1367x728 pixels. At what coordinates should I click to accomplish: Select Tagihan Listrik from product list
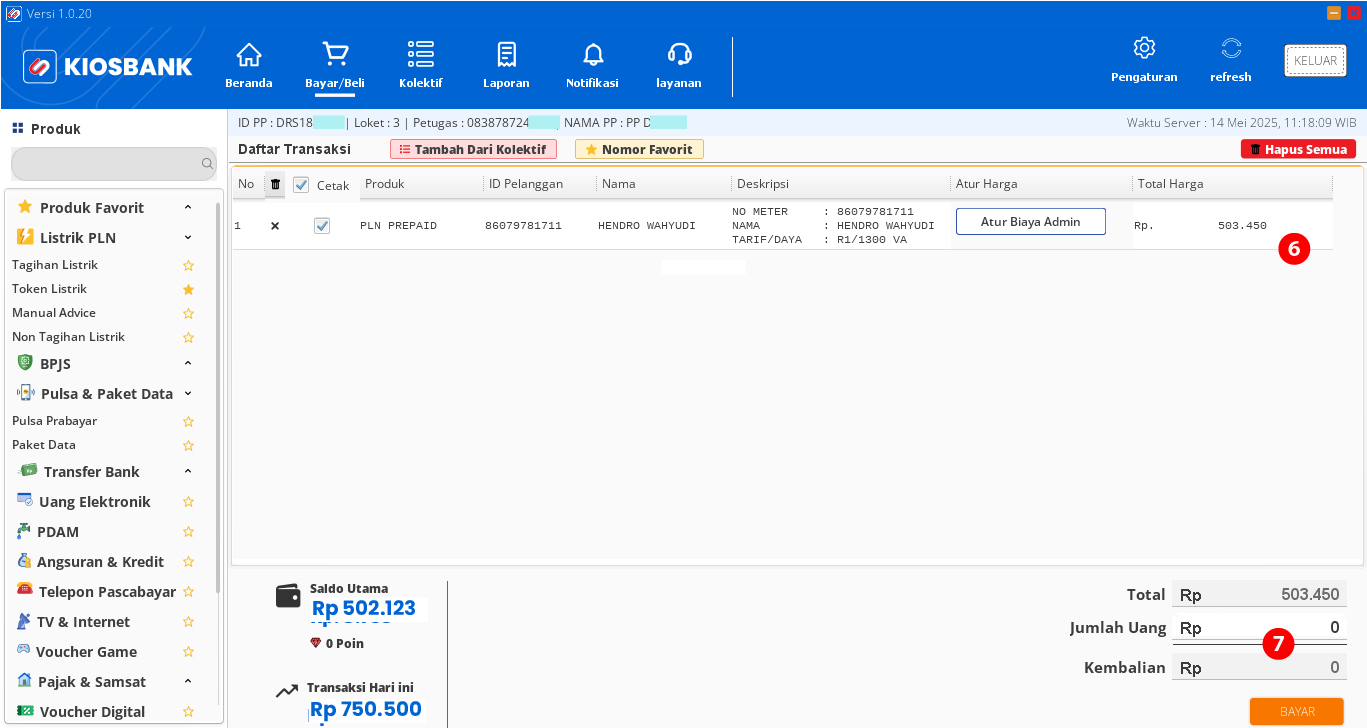click(x=55, y=265)
